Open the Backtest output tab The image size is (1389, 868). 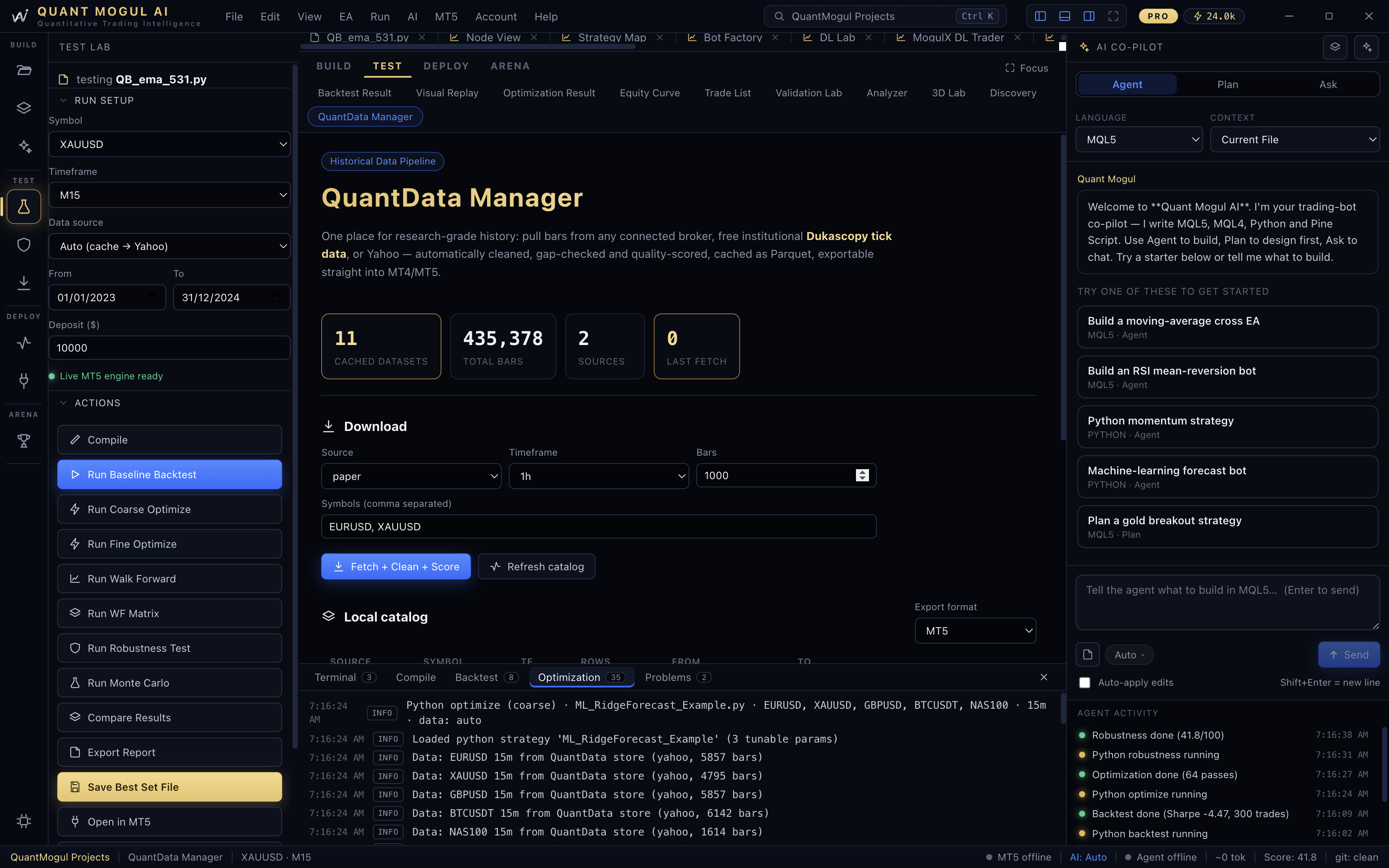(486, 677)
